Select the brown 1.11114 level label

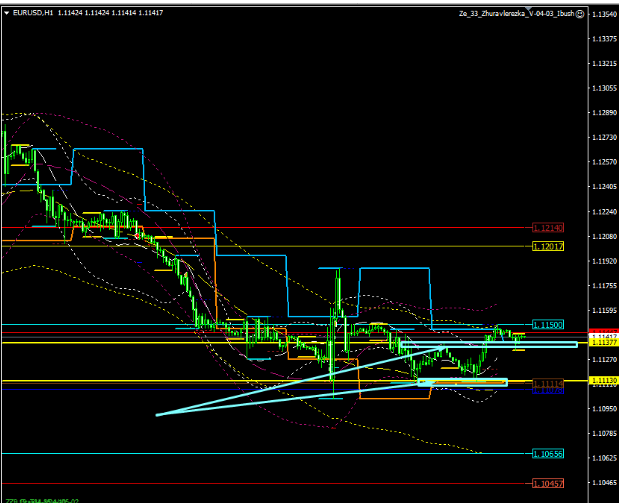[x=548, y=383]
